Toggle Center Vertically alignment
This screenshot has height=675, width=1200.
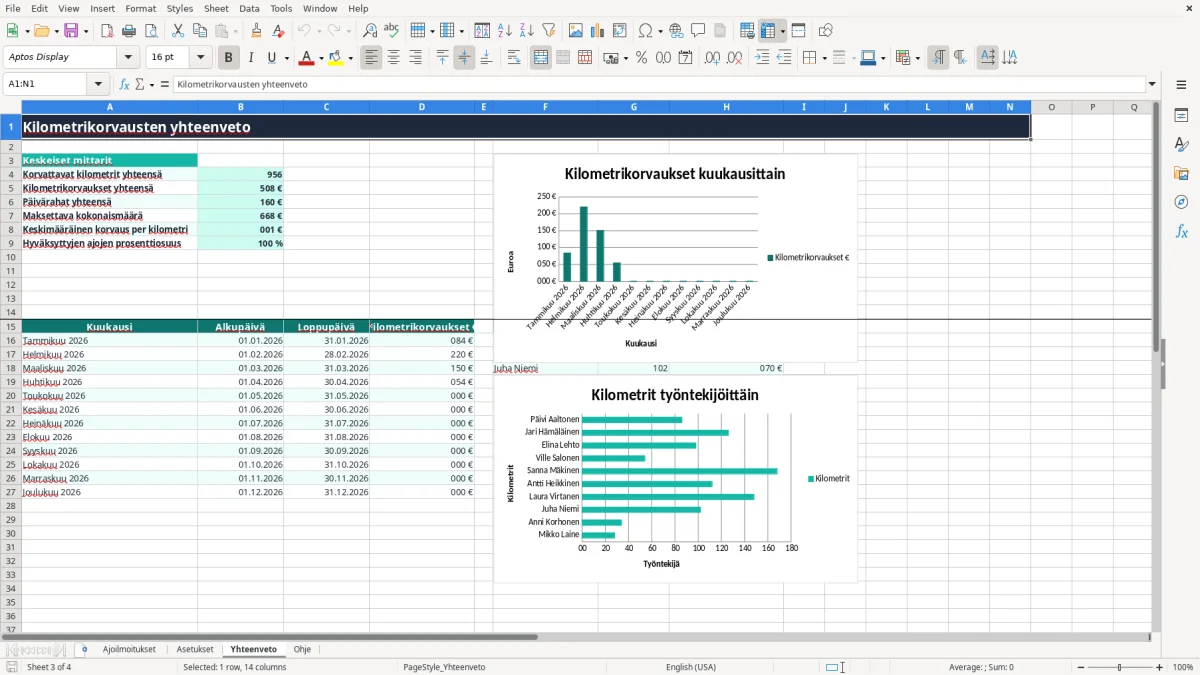464,58
